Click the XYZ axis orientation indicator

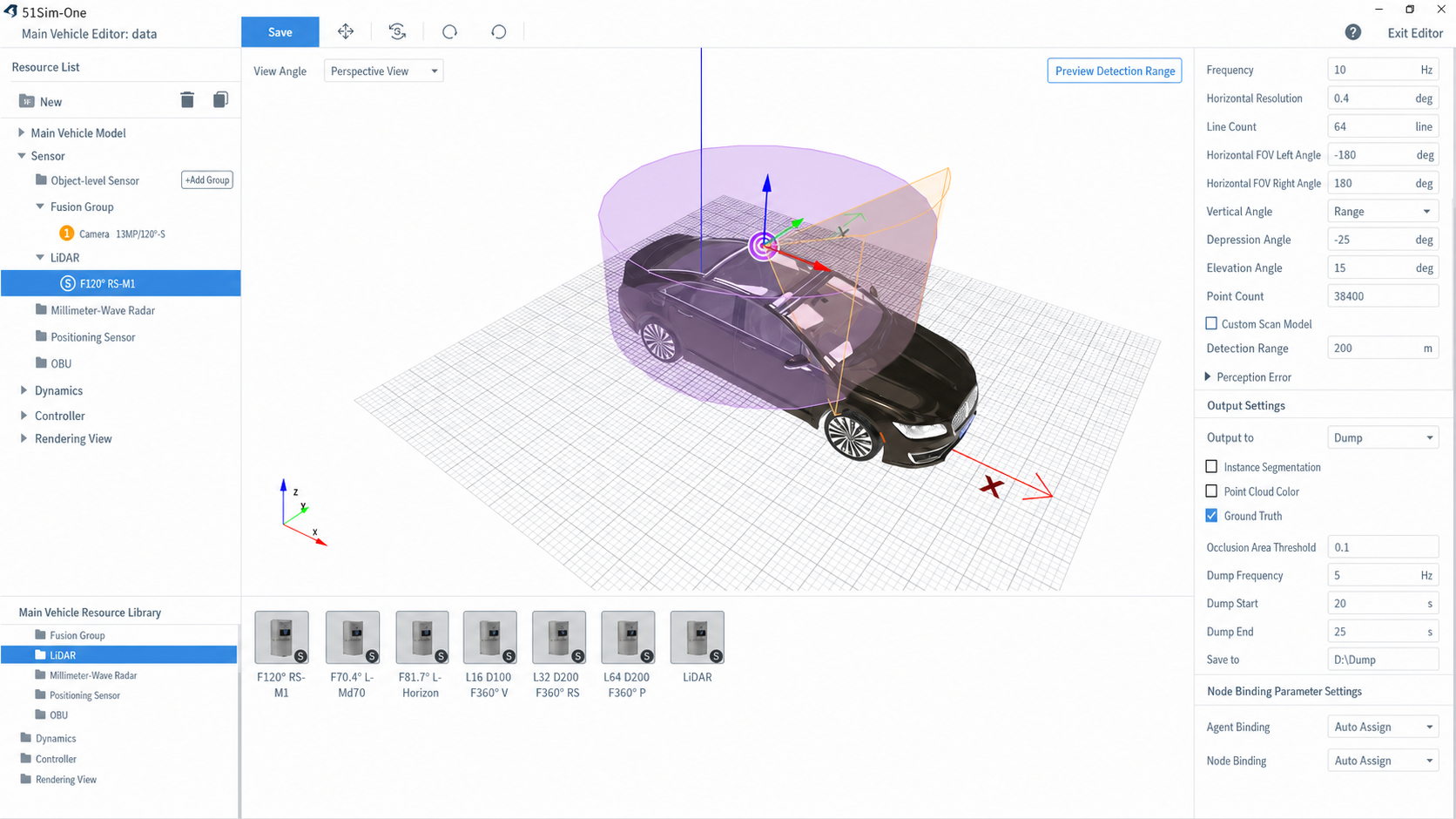click(x=302, y=512)
